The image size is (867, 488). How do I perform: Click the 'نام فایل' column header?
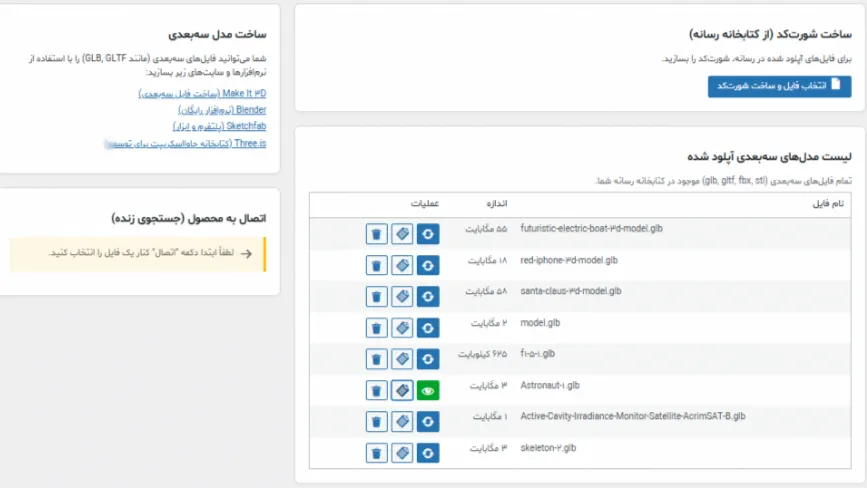pyautogui.click(x=828, y=204)
